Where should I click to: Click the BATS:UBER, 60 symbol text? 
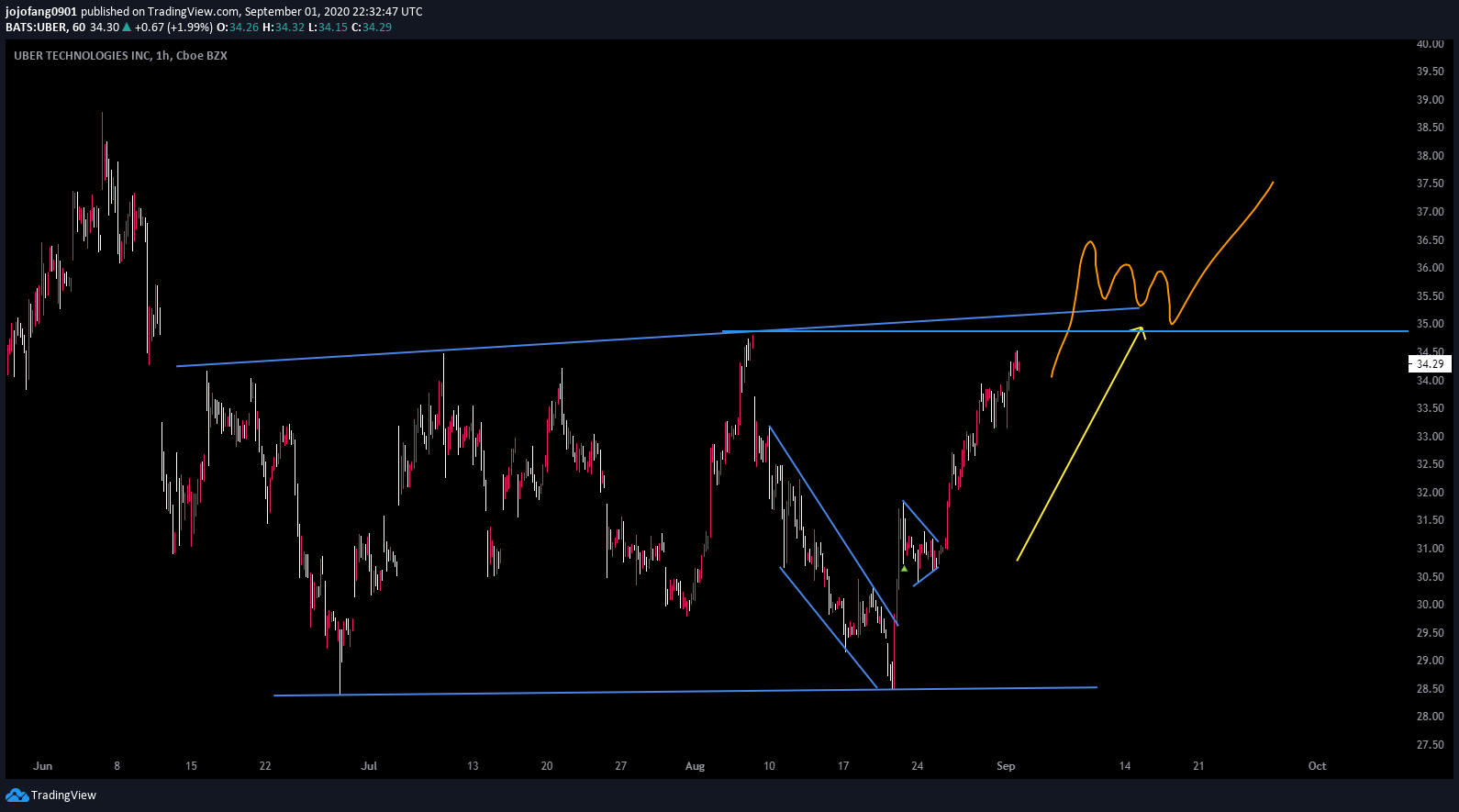pyautogui.click(x=46, y=28)
